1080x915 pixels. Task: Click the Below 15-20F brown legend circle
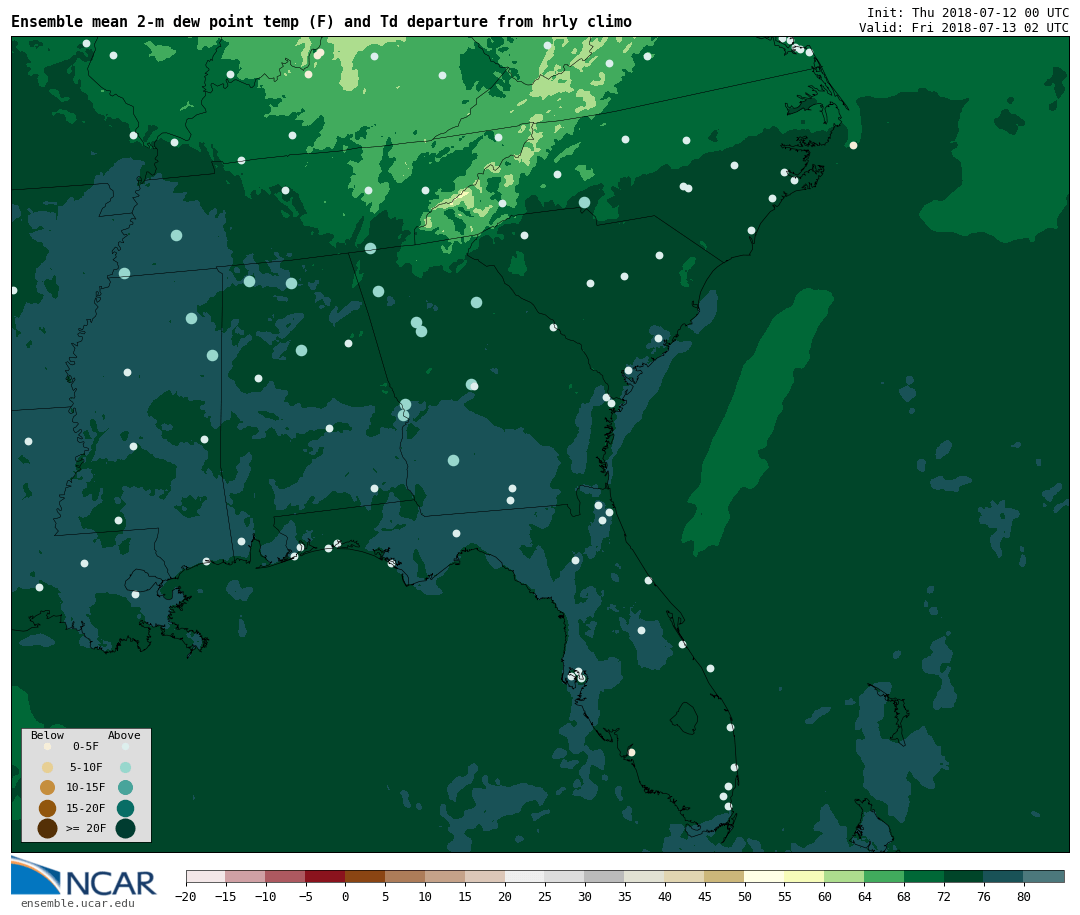(48, 808)
